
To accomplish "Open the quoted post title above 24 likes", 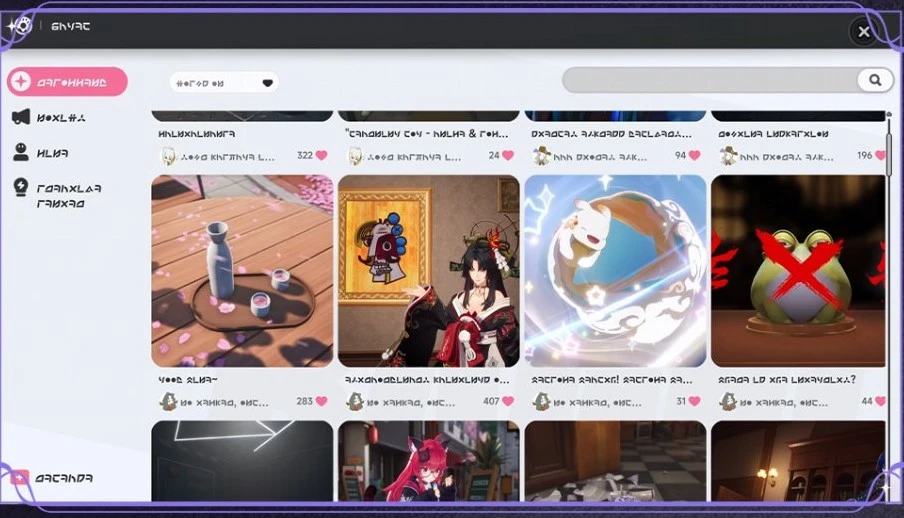I will coord(427,134).
